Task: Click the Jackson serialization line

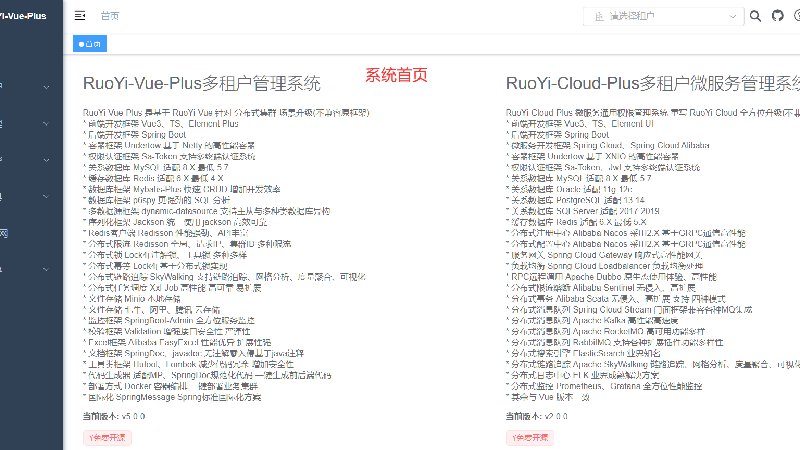Action: coord(175,222)
